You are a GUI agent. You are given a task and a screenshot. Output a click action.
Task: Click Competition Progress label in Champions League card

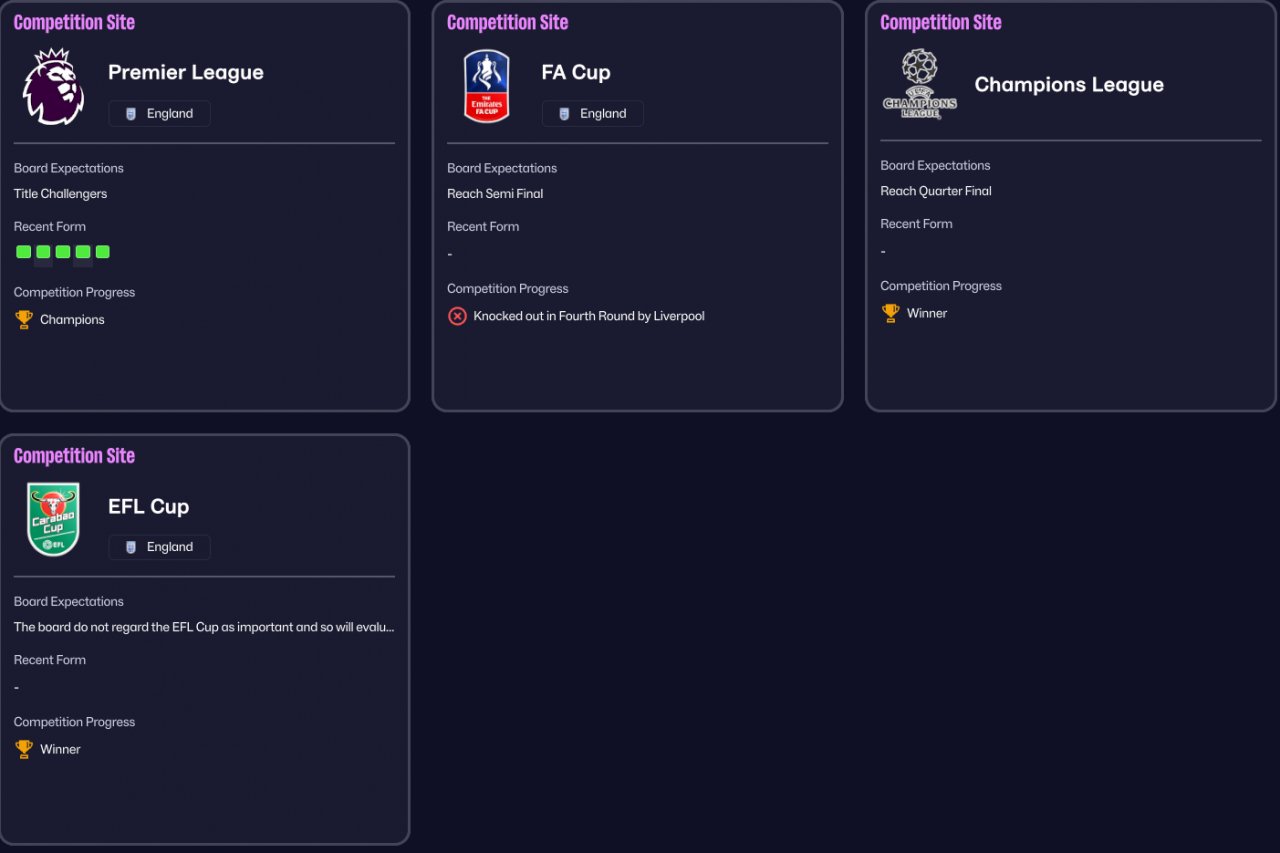pos(941,286)
